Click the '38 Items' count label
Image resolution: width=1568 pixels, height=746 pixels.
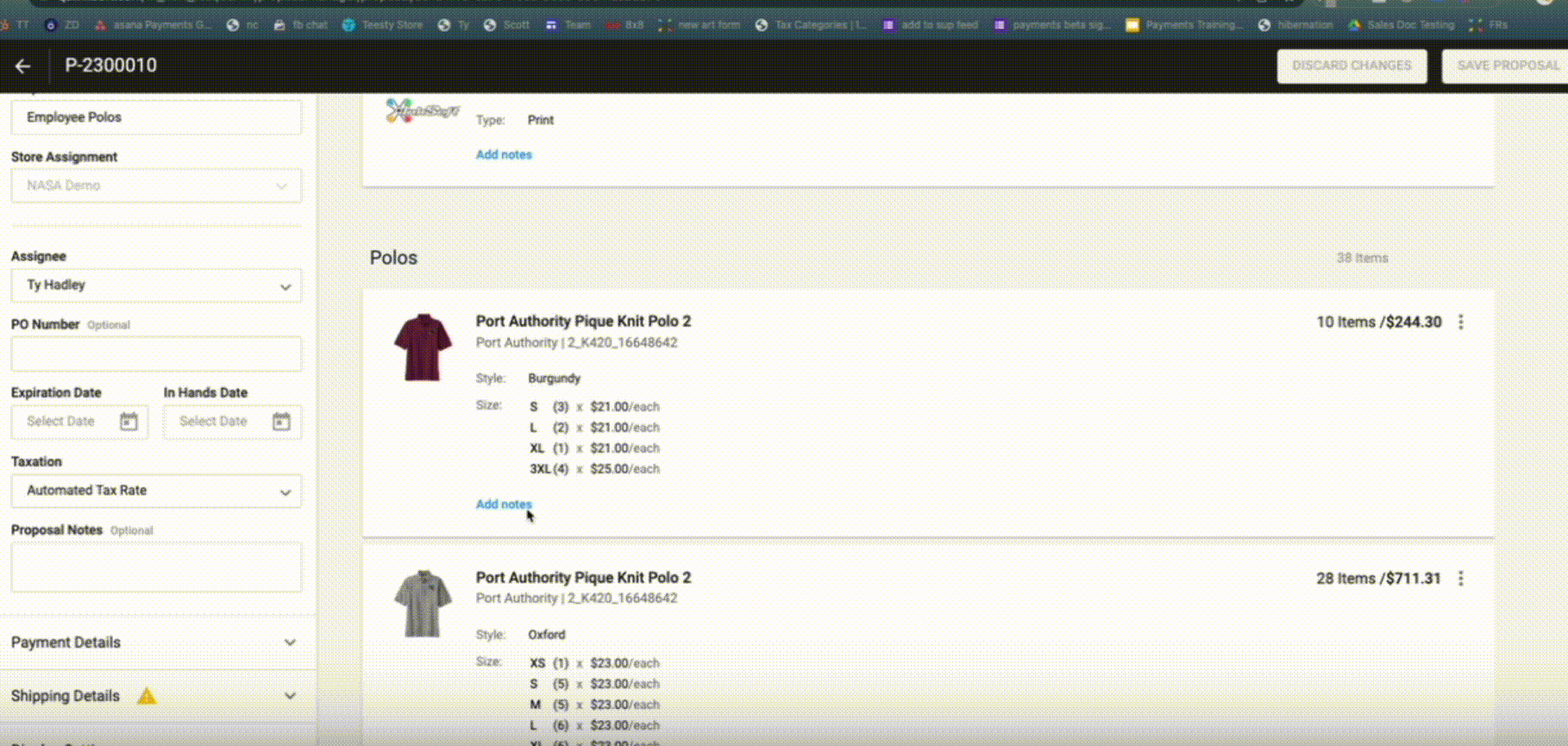[x=1362, y=258]
